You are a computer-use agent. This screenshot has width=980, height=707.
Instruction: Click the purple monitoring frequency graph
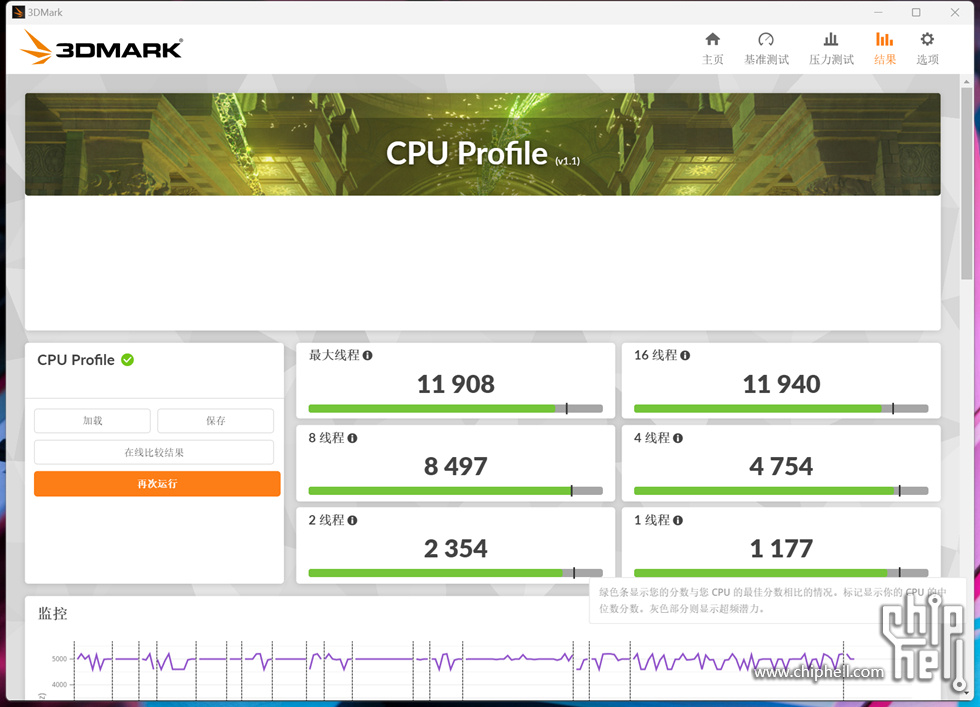464,661
